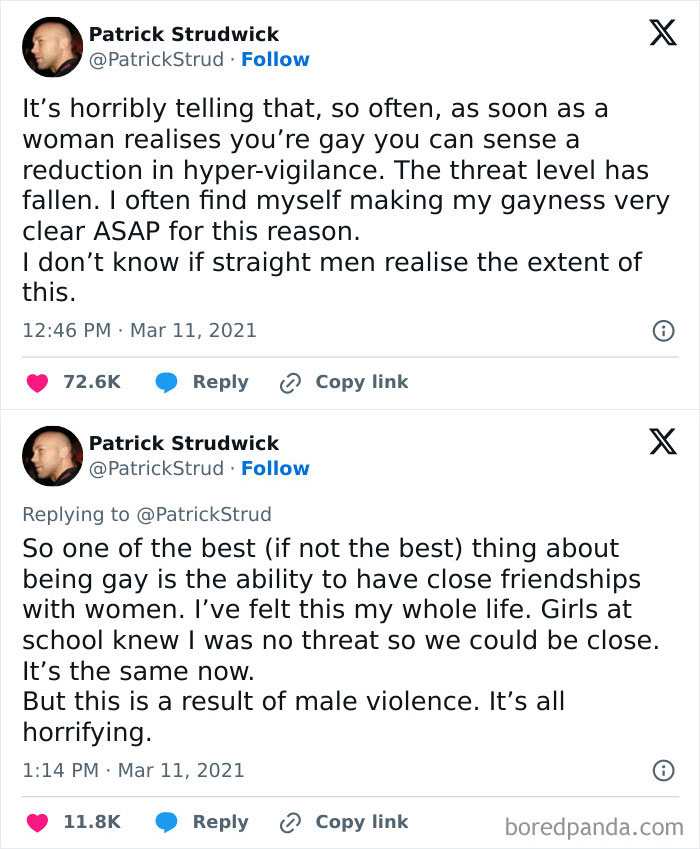This screenshot has width=700, height=849.
Task: Toggle Follow on the reply tweet
Action: 276,468
